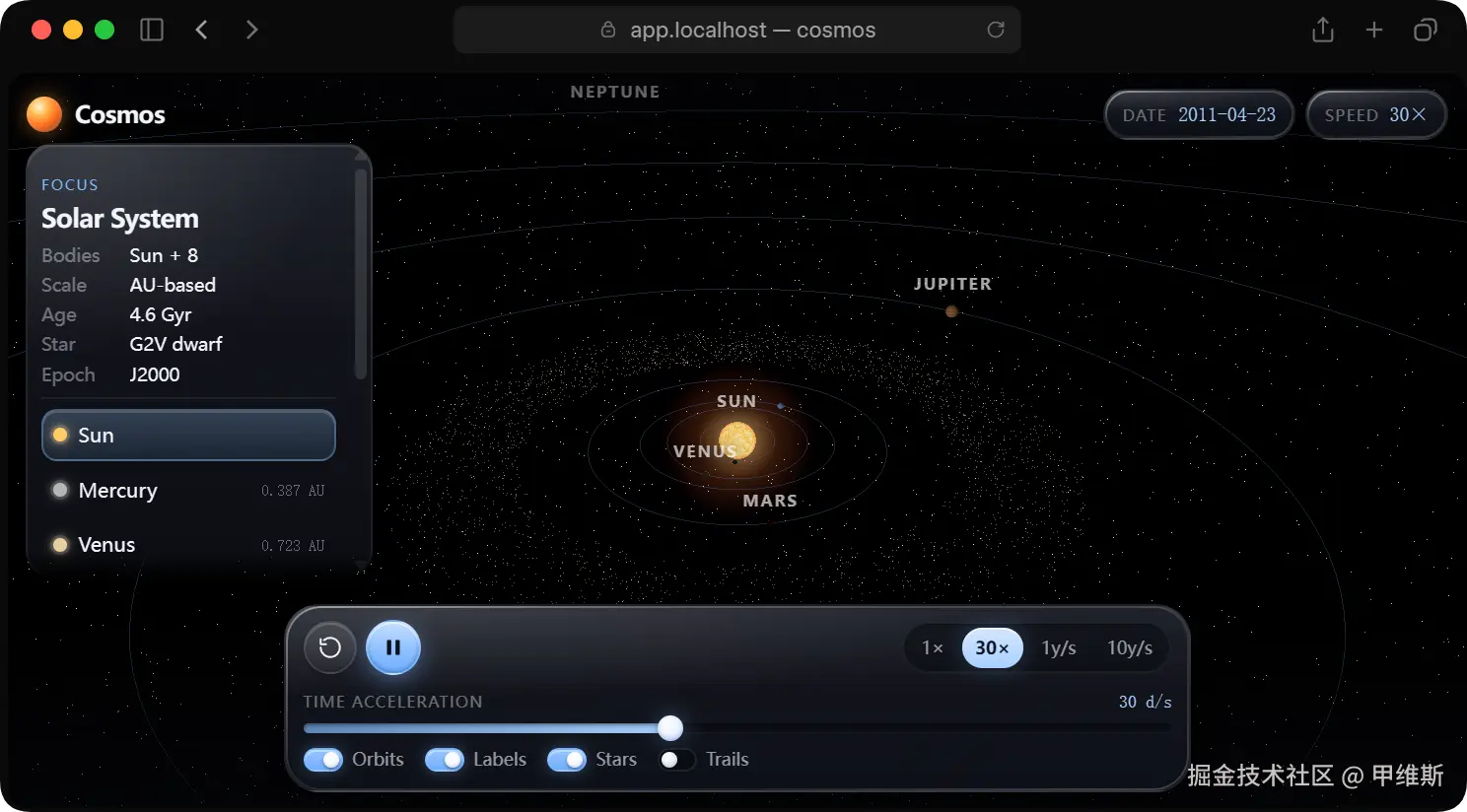The width and height of the screenshot is (1467, 812).
Task: Go forward with the browser forward arrow
Action: [251, 30]
